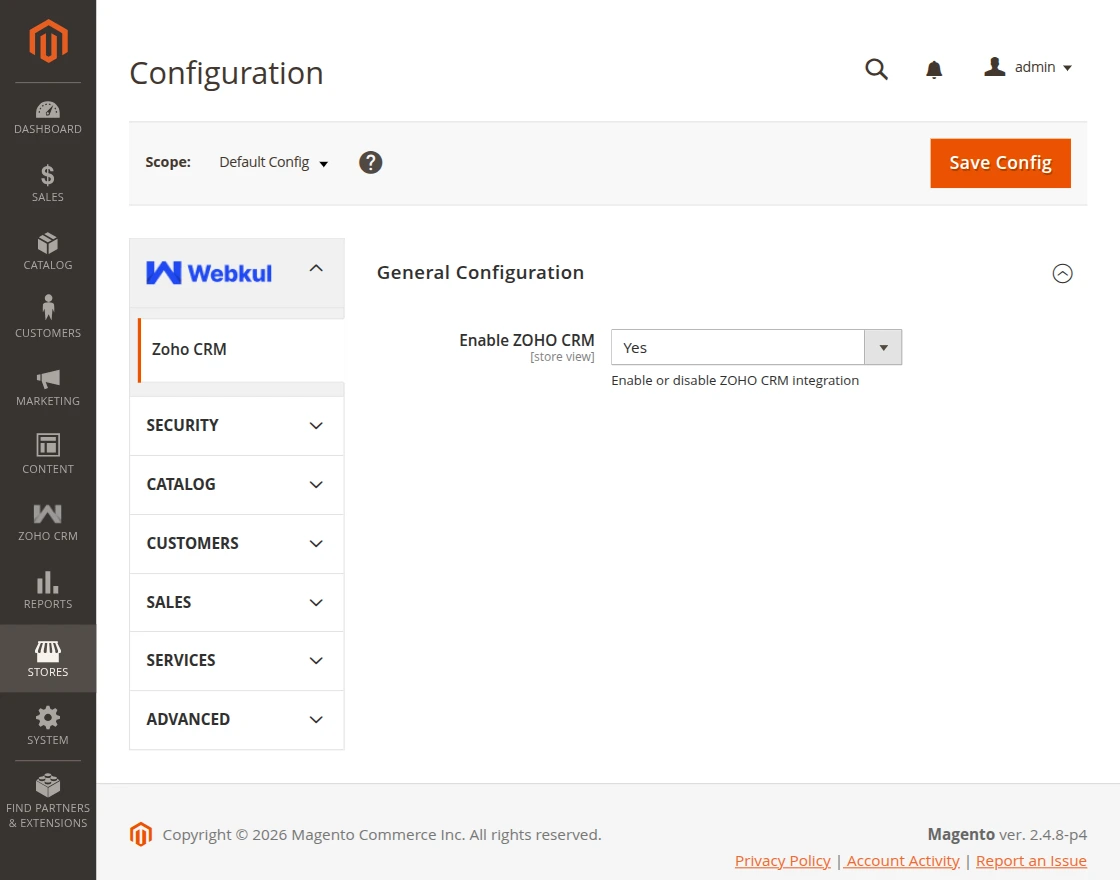Click the ZOHO CRM integration hint text
1120x880 pixels.
735,380
